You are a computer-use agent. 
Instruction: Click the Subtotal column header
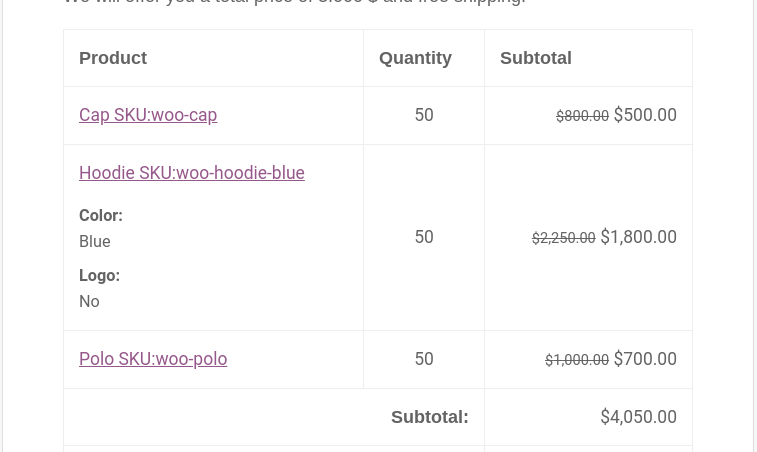click(x=536, y=58)
